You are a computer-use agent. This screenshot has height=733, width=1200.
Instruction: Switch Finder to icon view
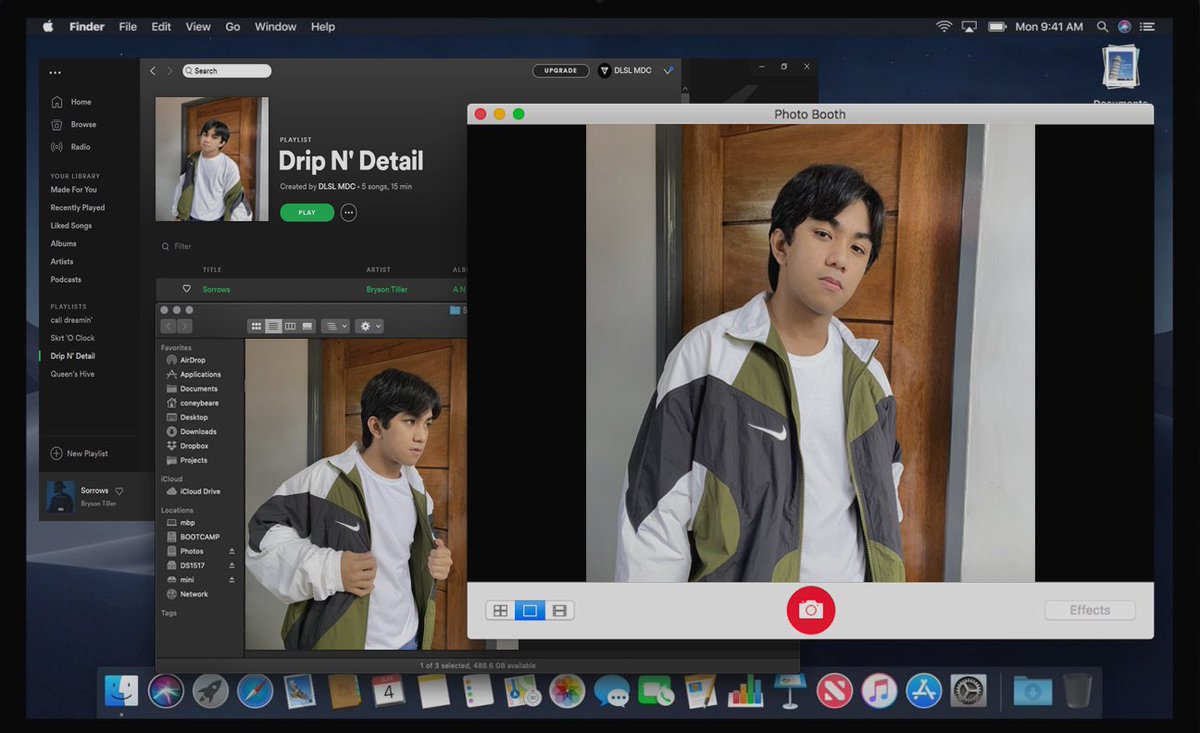[x=256, y=326]
